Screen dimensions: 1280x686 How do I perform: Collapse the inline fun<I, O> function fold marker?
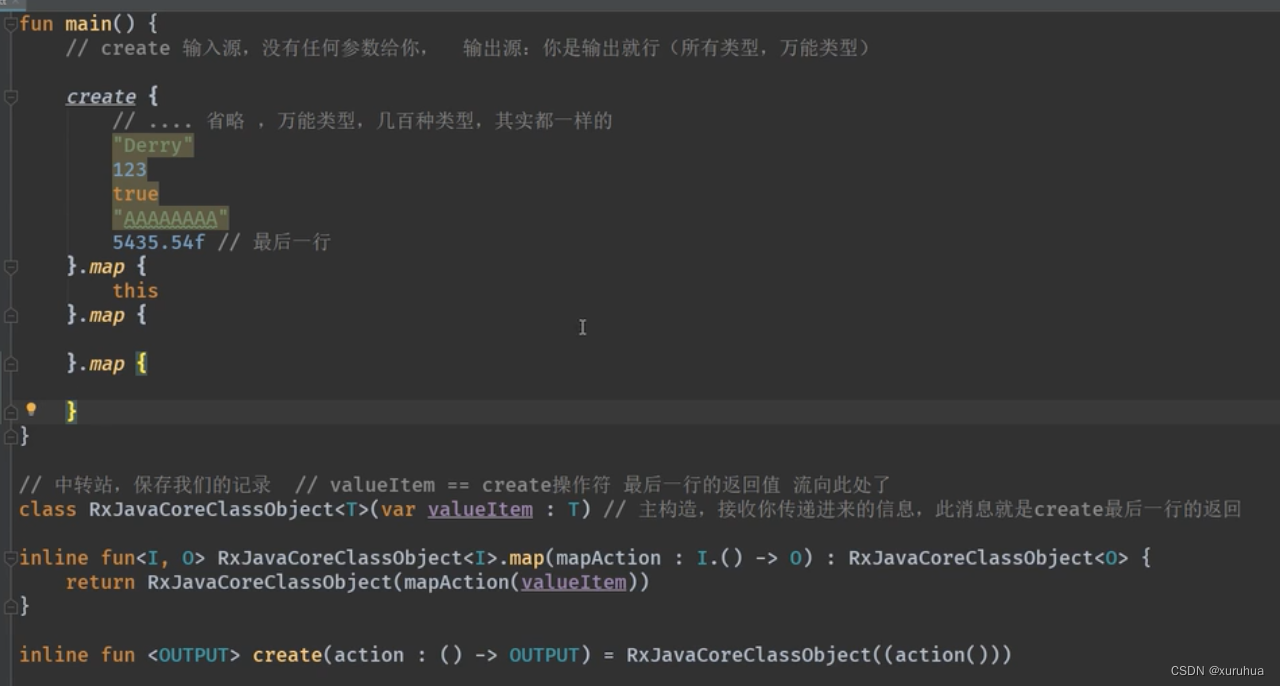pyautogui.click(x=10, y=558)
